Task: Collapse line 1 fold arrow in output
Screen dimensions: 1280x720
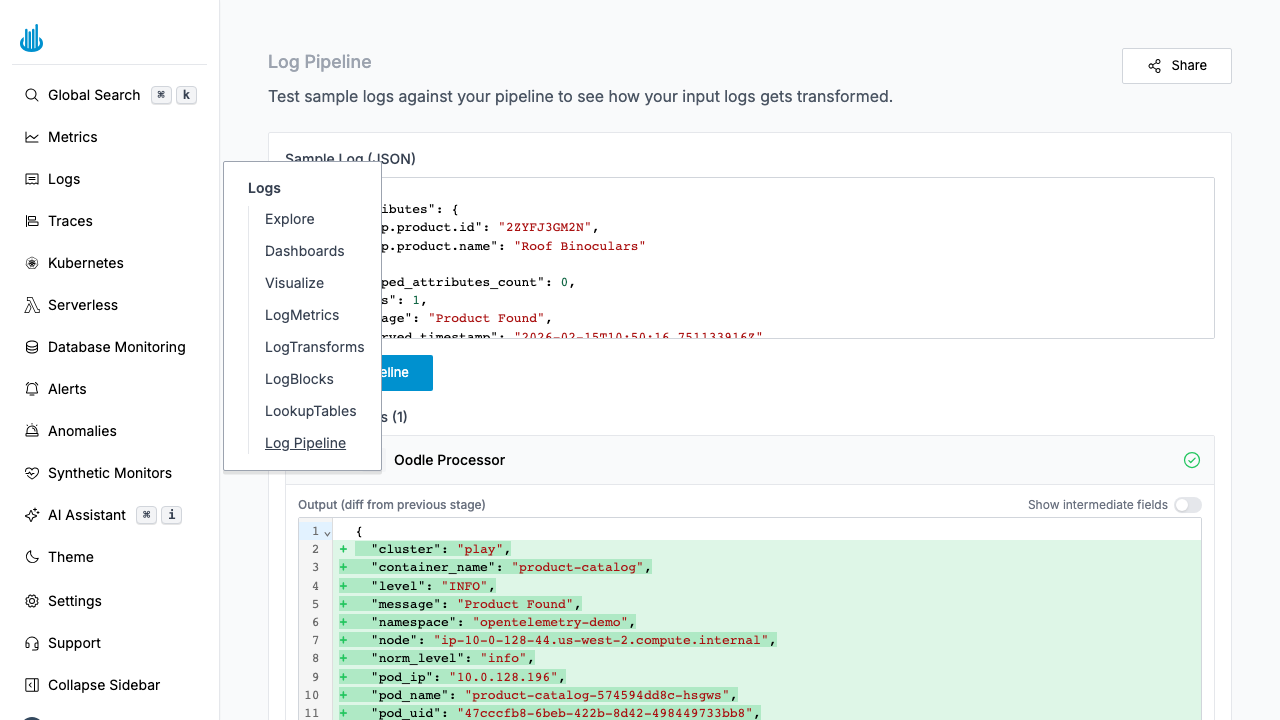Action: pos(327,532)
